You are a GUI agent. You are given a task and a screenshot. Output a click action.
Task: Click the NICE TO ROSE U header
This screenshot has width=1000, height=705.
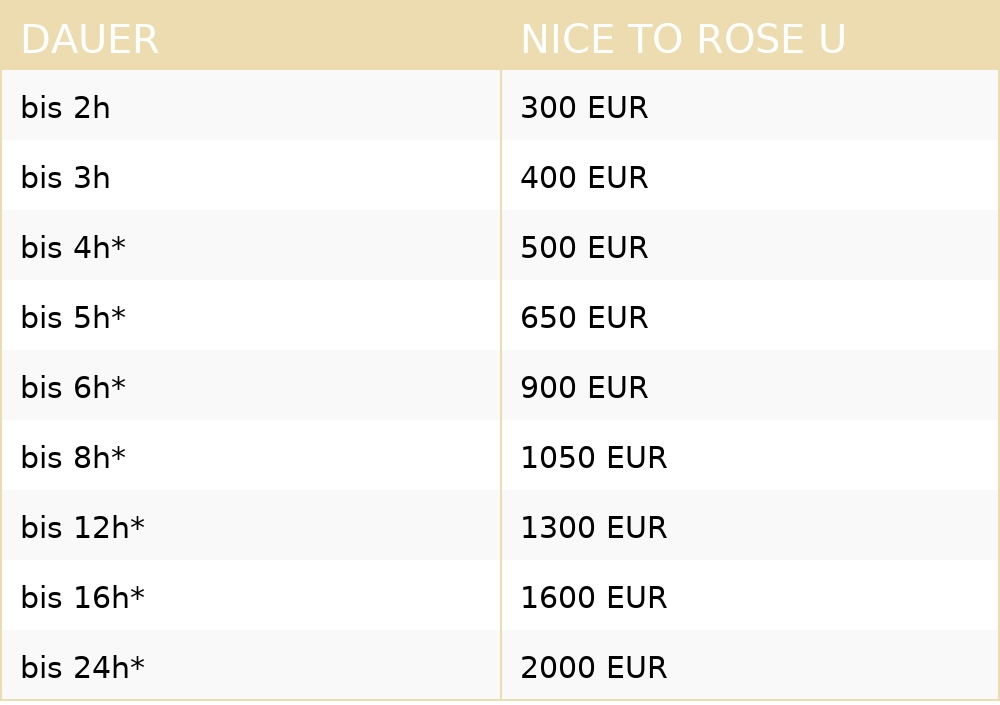pos(683,40)
